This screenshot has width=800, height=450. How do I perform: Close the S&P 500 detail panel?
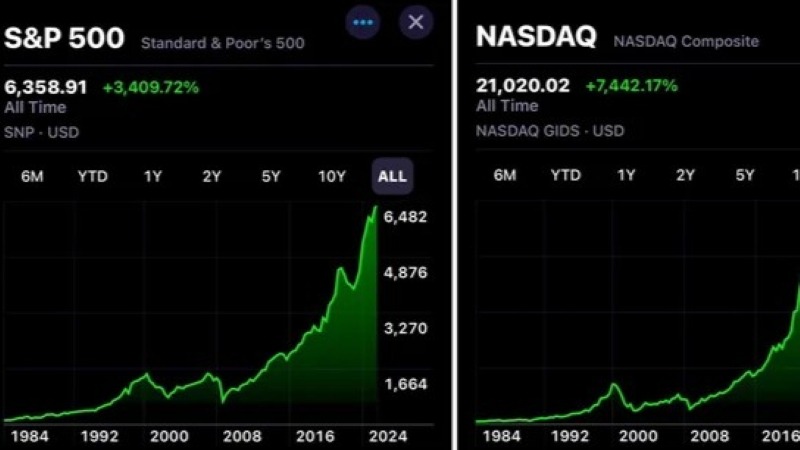click(x=416, y=22)
